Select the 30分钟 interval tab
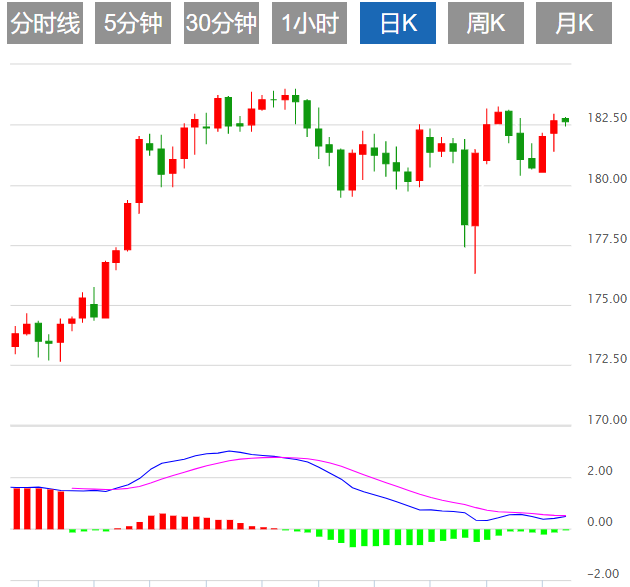 221,23
